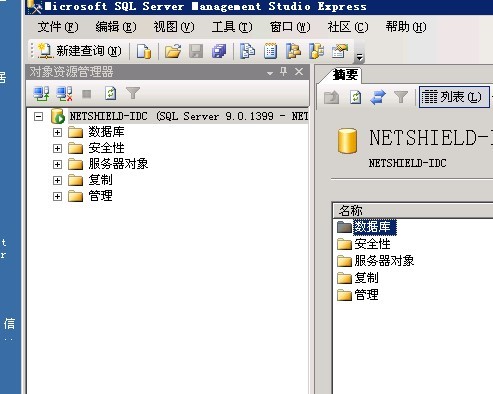Select 服务器对象 in the Object Explorer tree
Screen dimensions: 493x394
118,164
